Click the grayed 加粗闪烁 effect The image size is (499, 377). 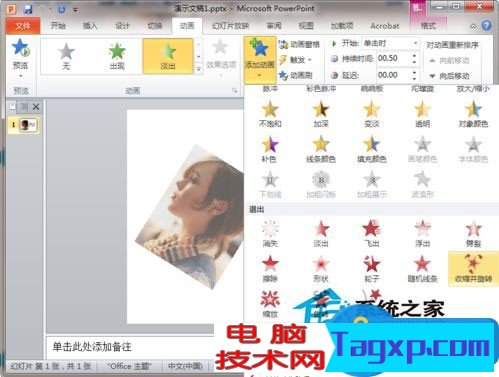click(x=321, y=184)
